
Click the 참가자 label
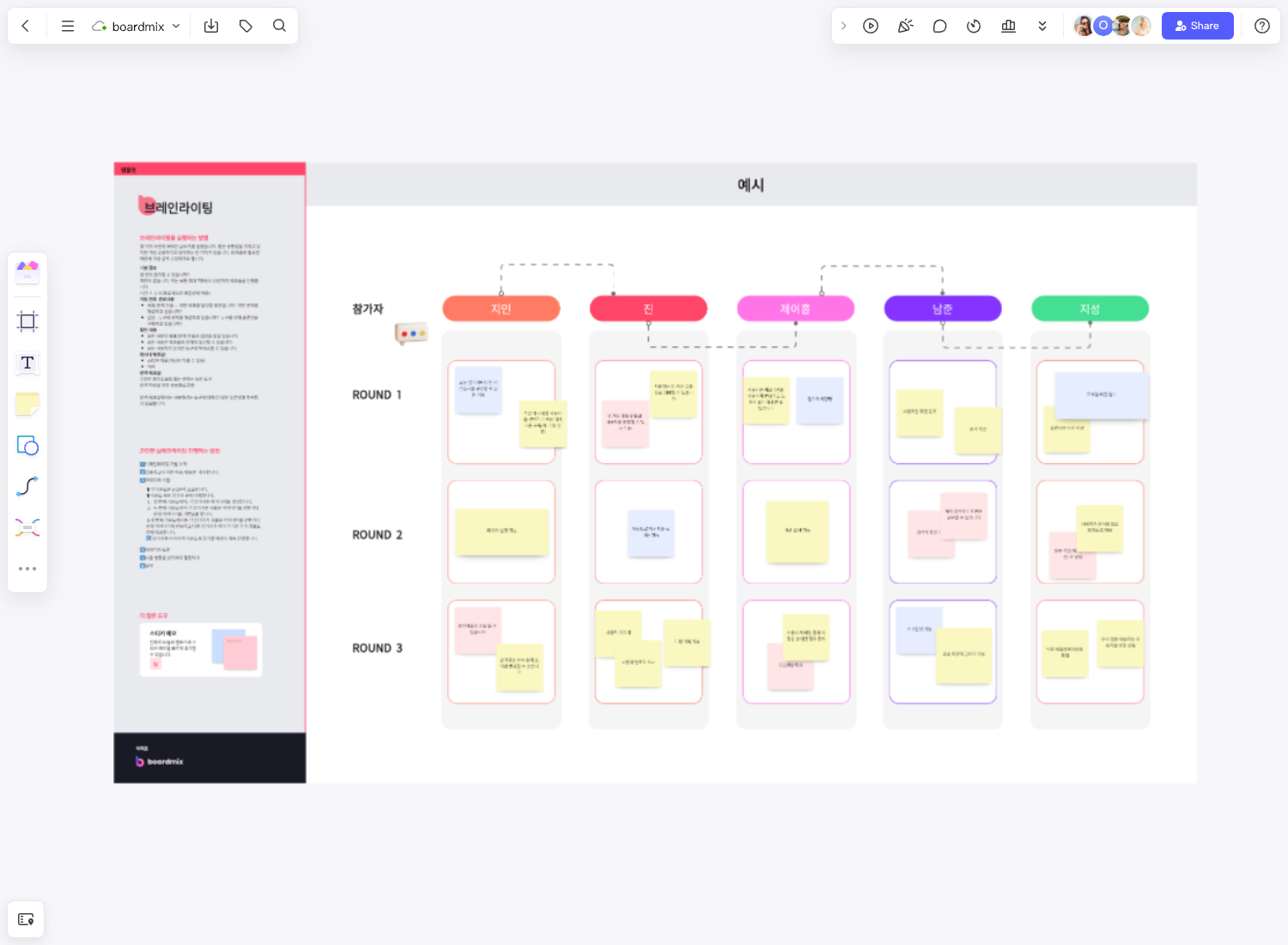point(368,308)
